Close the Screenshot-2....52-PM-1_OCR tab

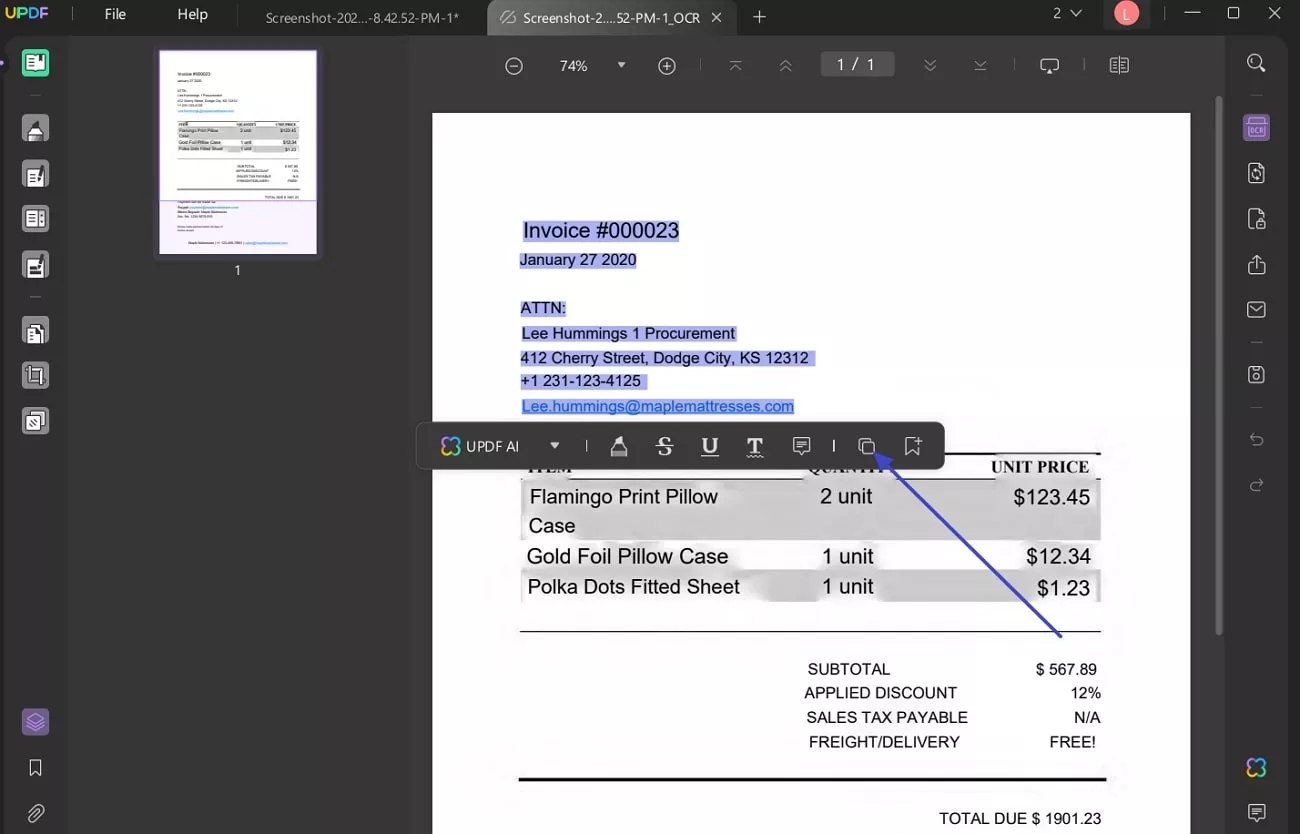(717, 17)
